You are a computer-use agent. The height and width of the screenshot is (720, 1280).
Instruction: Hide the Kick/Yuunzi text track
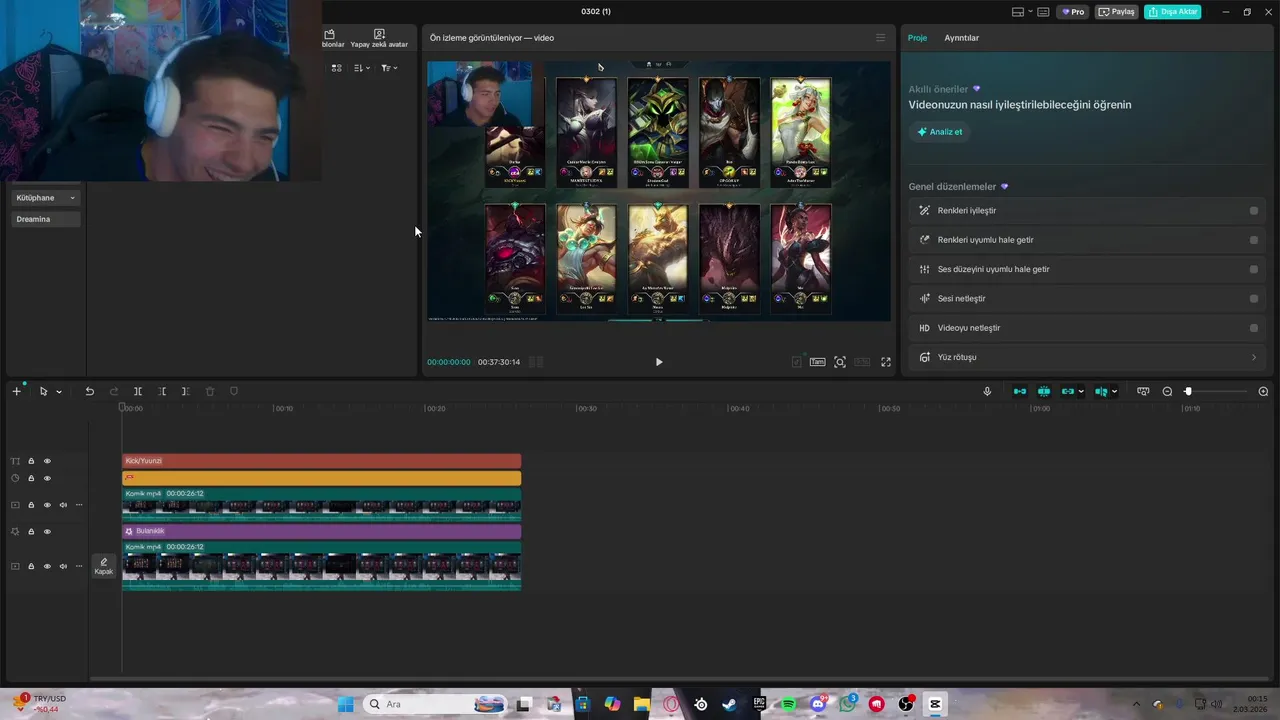click(47, 461)
